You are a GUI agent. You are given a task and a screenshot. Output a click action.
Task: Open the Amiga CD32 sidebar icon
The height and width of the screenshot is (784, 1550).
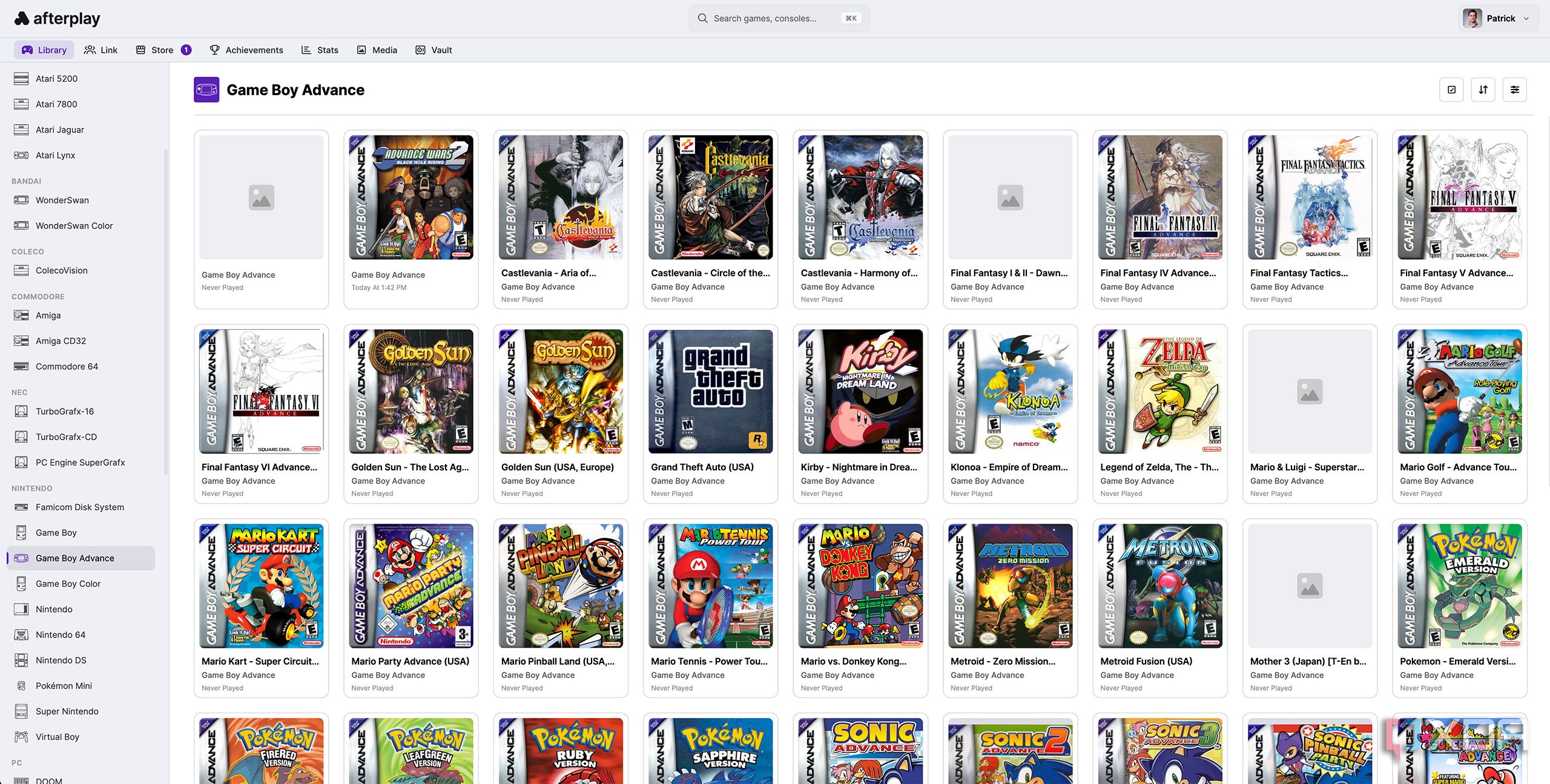(x=21, y=341)
